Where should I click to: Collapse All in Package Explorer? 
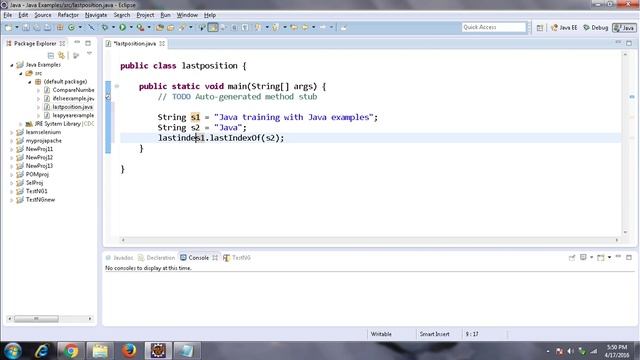[51, 55]
